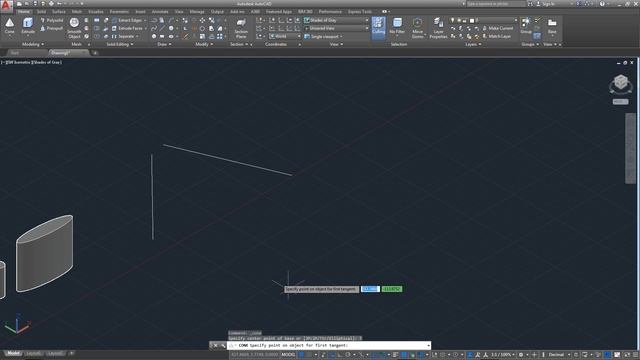Expand the Groups panel
Image resolution: width=640 pixels, height=360 pixels.
tap(529, 44)
